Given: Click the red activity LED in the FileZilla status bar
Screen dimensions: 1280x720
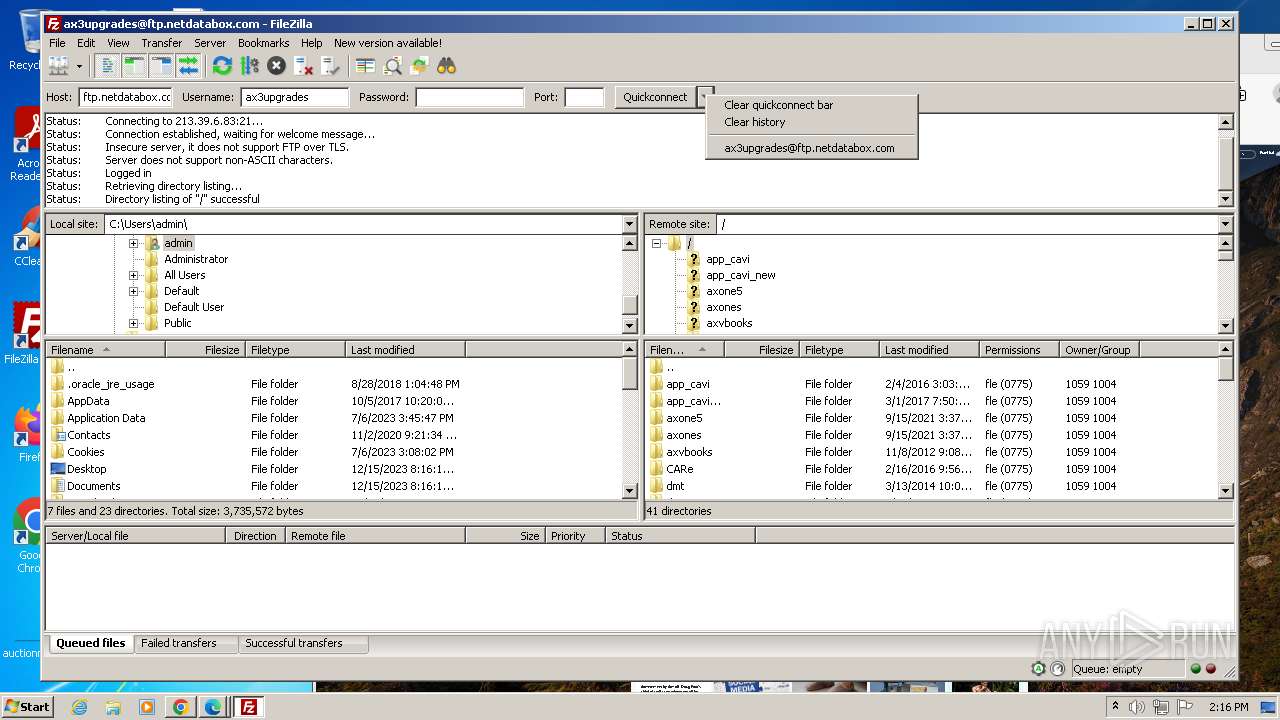Looking at the screenshot, I should coord(1211,669).
